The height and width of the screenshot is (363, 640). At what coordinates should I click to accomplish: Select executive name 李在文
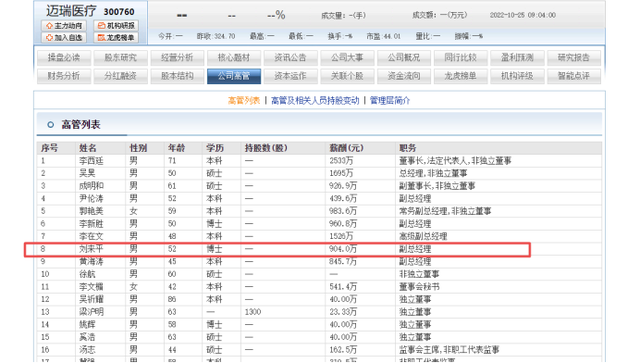click(x=91, y=236)
